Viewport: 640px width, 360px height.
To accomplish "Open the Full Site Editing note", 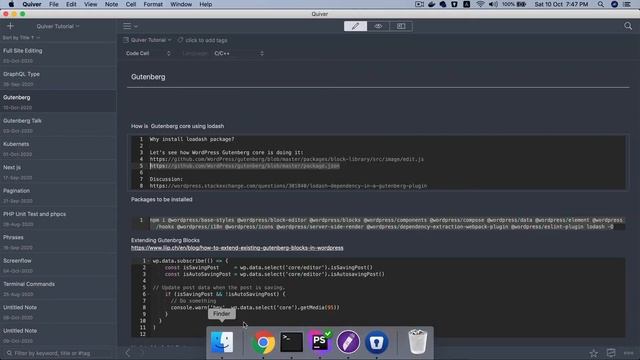I will click(x=58, y=55).
